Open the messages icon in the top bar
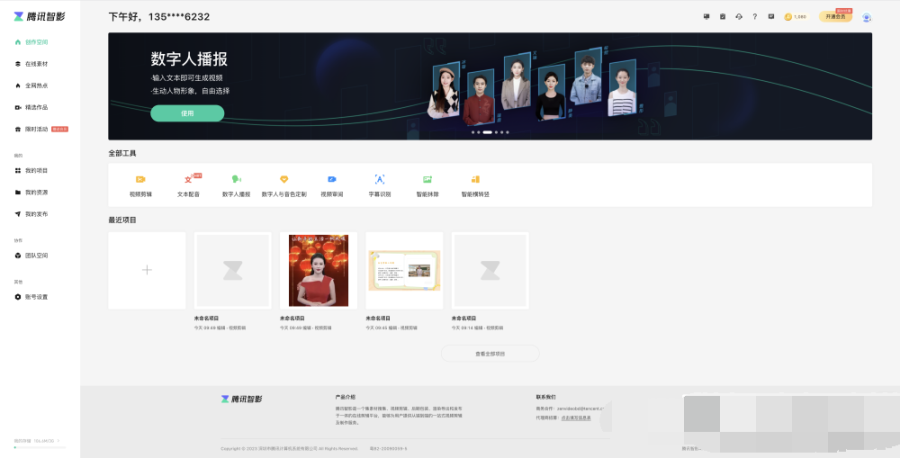Viewport: 900px width, 458px height. tap(771, 17)
